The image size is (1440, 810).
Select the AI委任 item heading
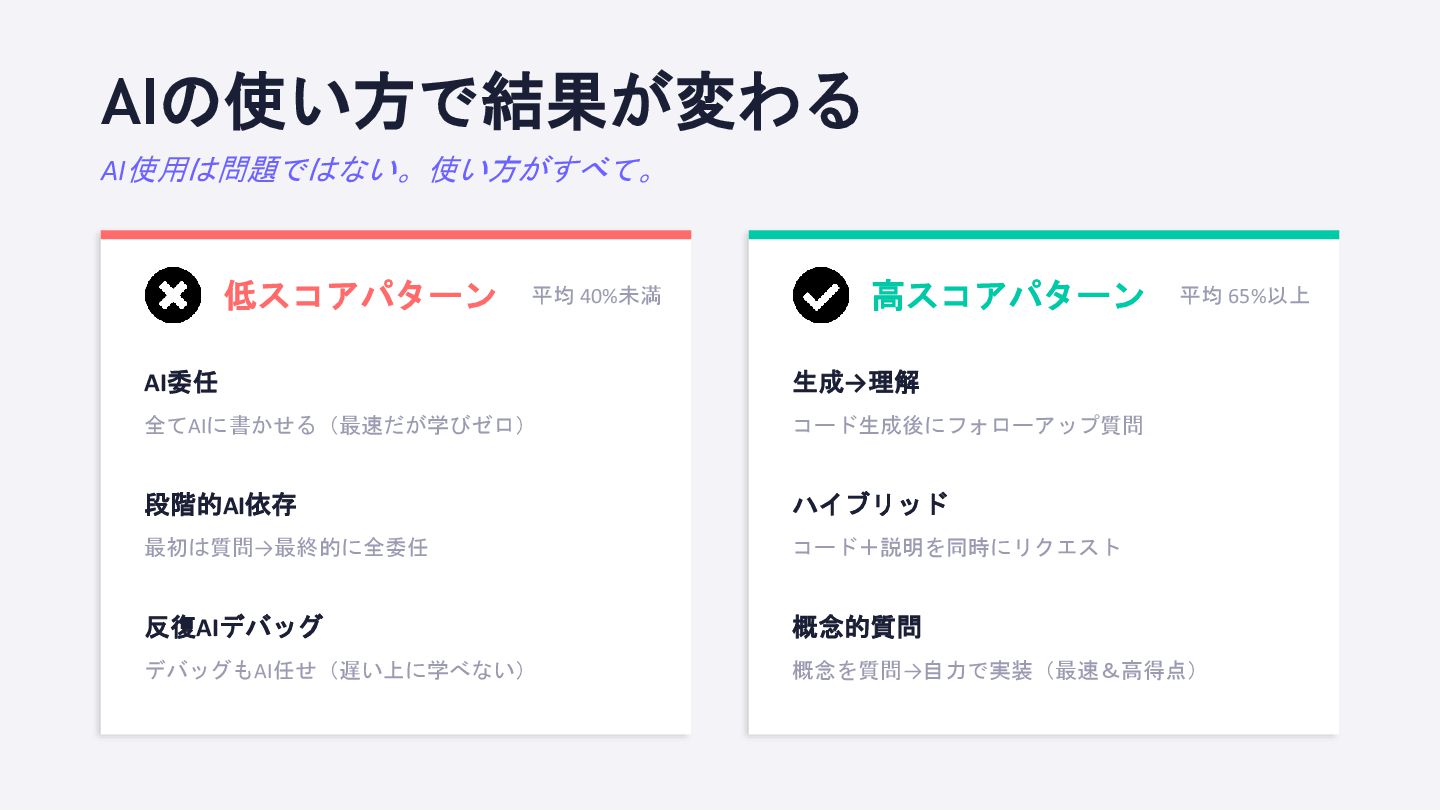181,382
